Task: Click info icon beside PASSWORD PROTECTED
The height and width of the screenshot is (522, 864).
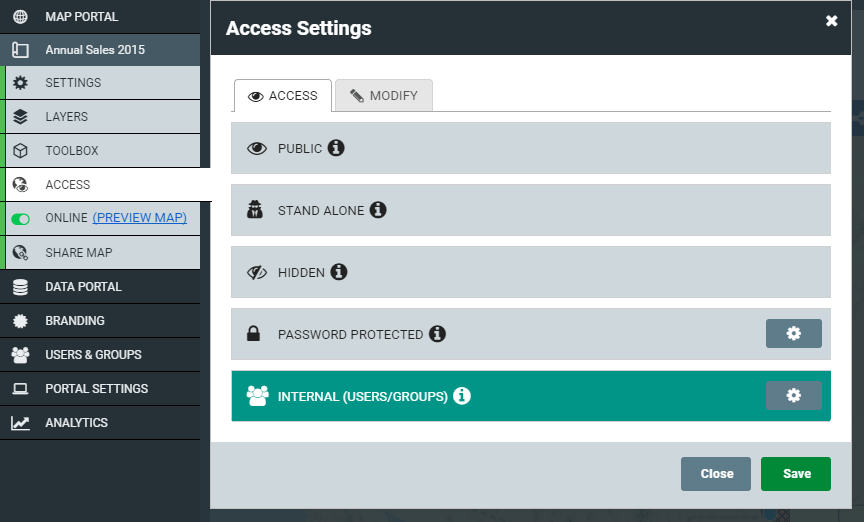Action: click(x=438, y=333)
